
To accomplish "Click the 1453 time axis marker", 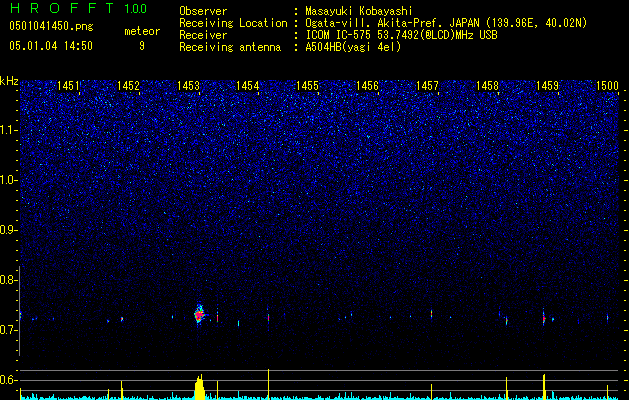I will click(x=188, y=86).
